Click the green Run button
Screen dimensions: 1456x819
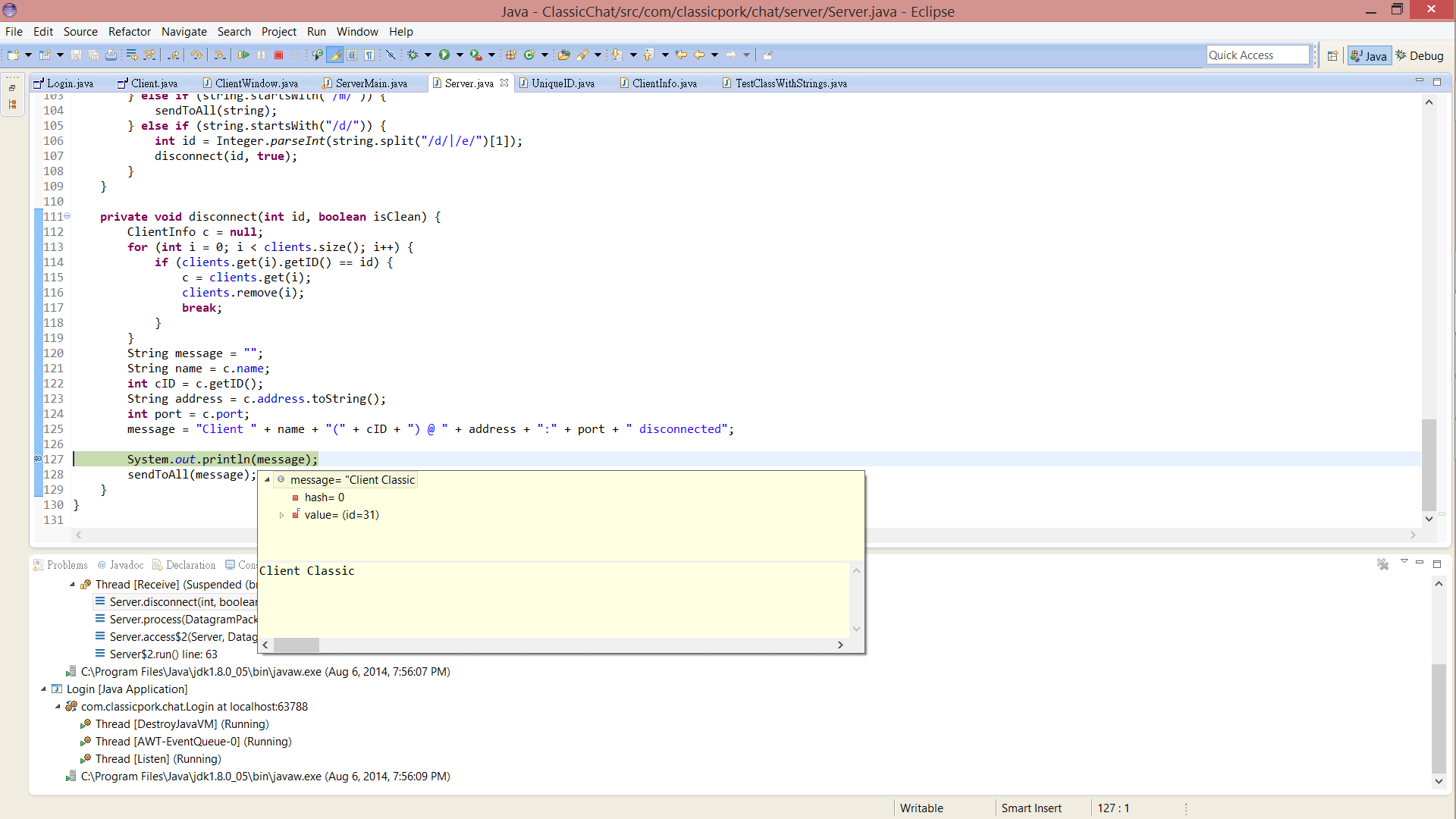(444, 55)
